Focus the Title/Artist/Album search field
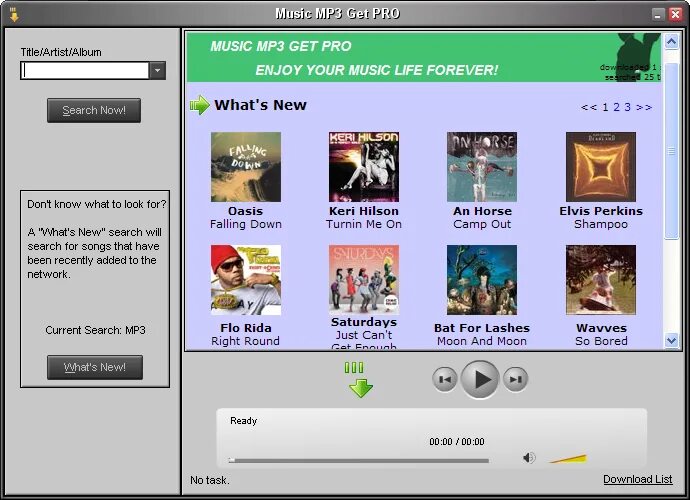690x500 pixels. click(x=85, y=70)
